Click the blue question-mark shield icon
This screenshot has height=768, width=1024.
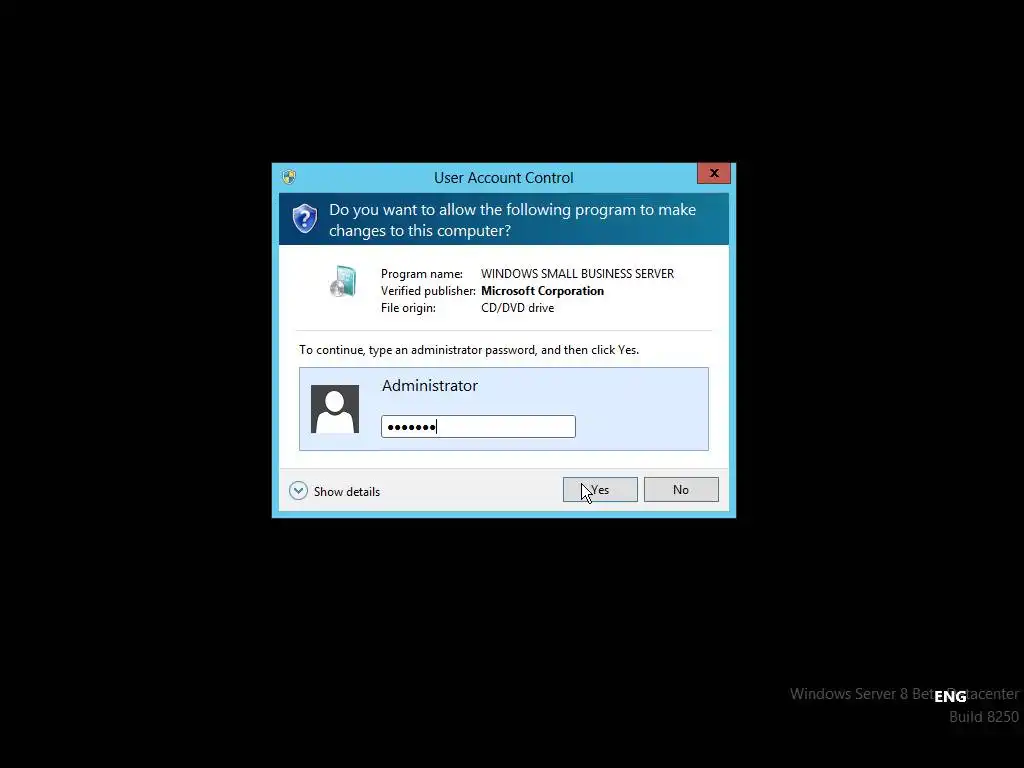point(304,219)
